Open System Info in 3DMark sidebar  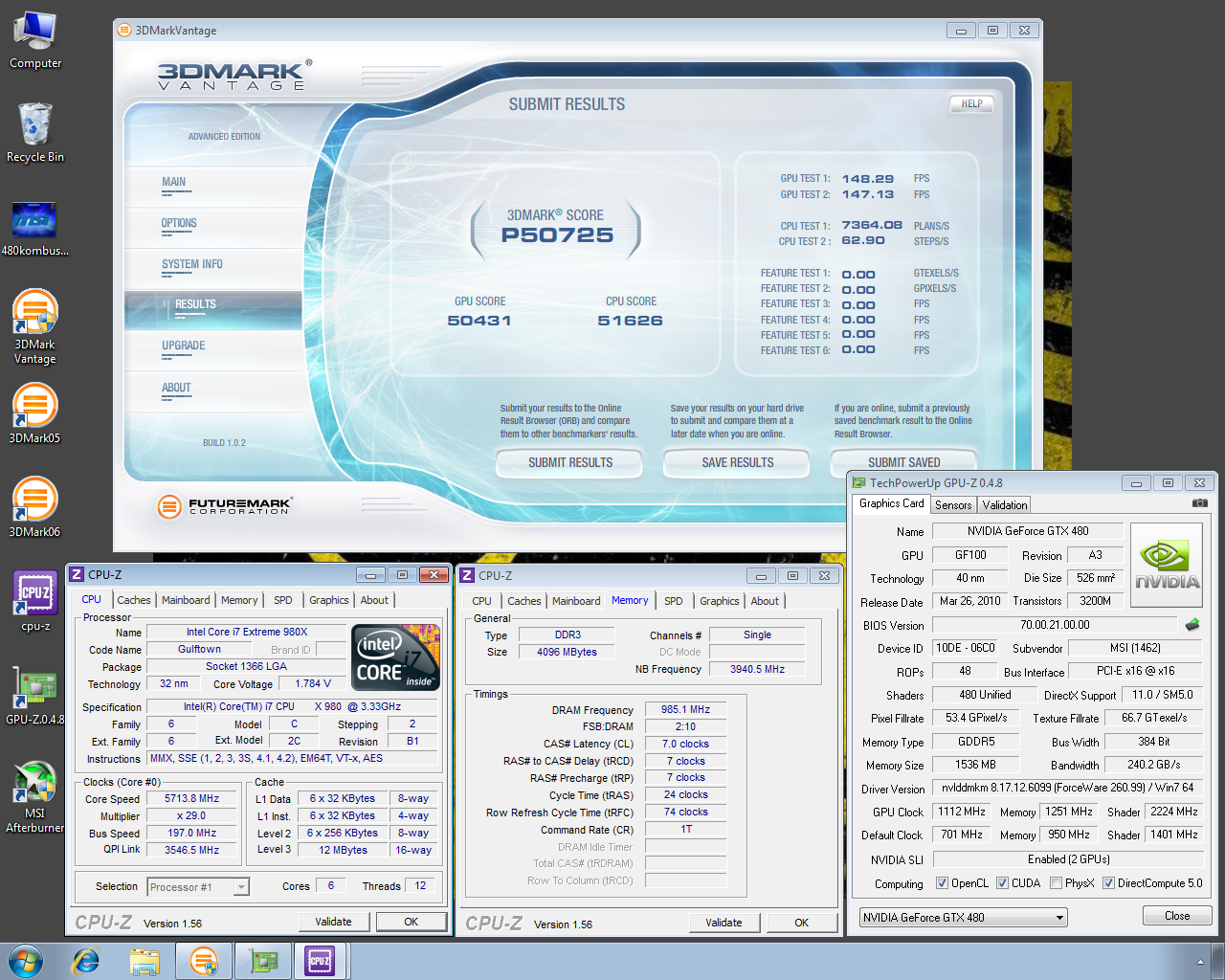192,264
